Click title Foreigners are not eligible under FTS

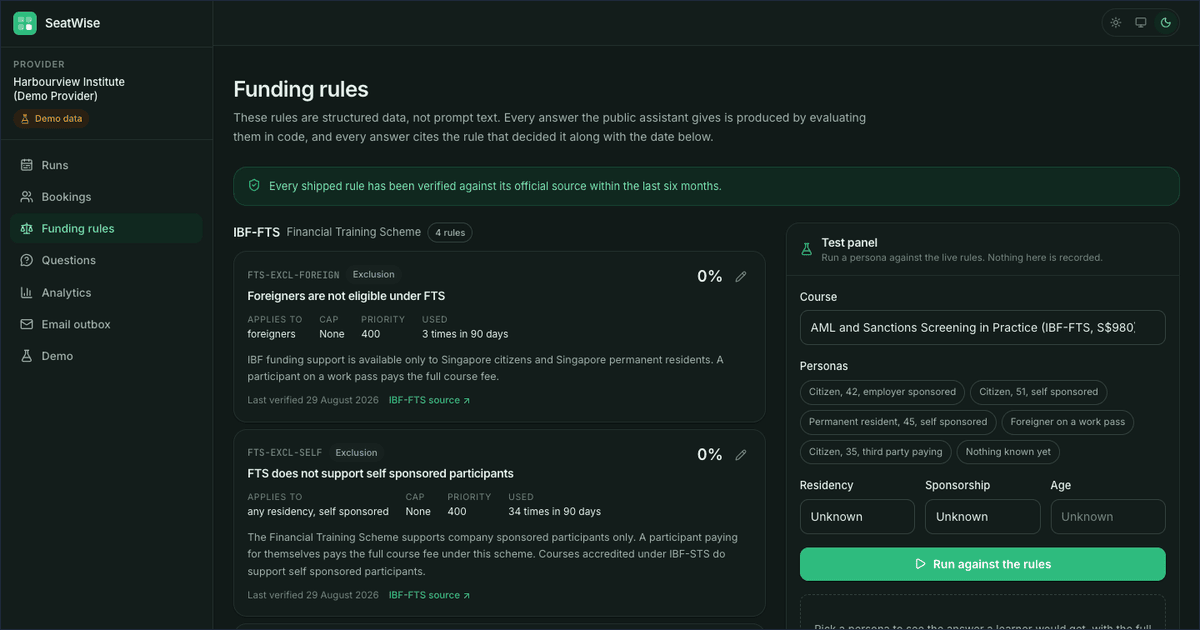coord(346,296)
